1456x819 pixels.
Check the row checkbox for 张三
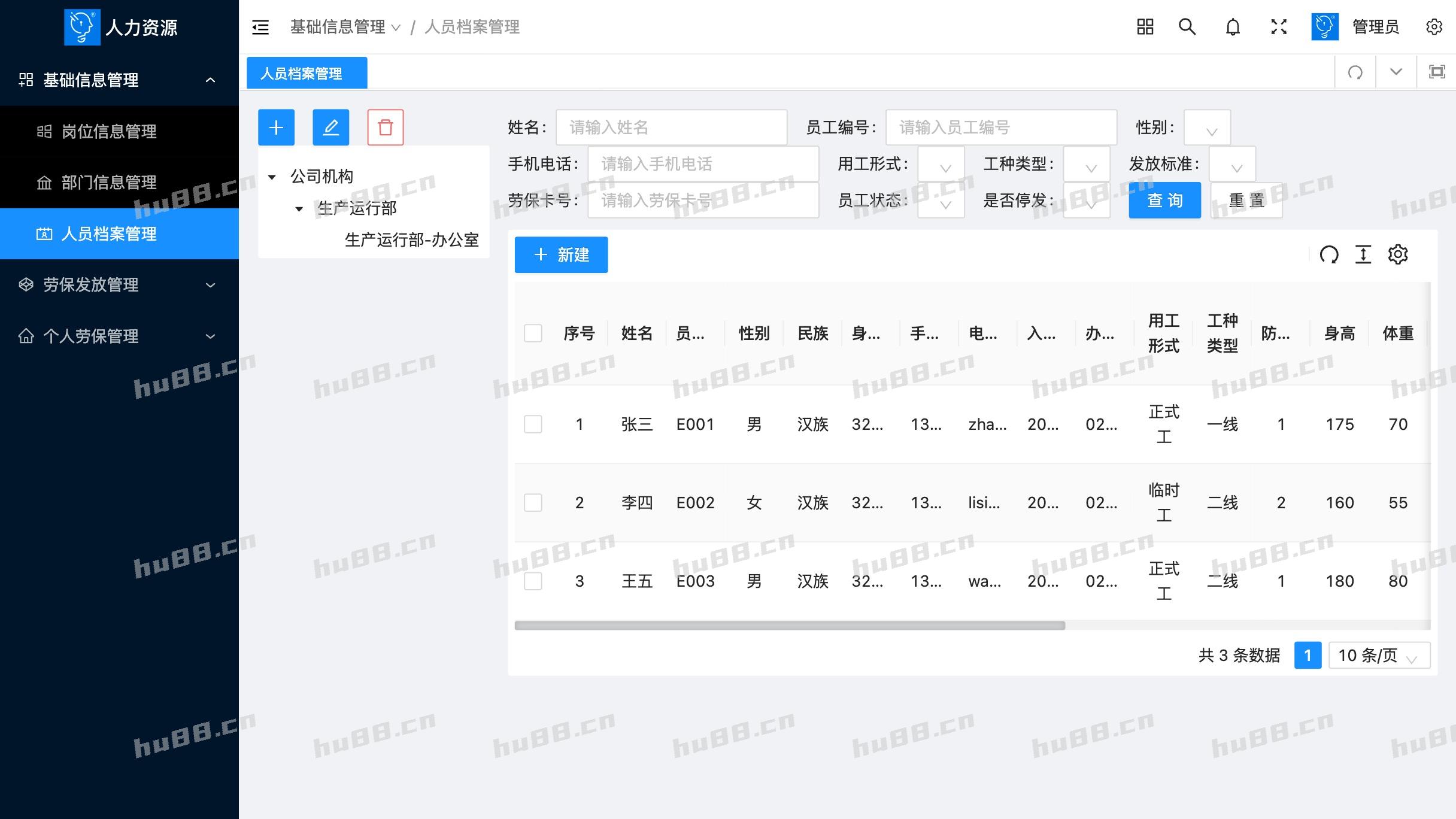click(533, 424)
